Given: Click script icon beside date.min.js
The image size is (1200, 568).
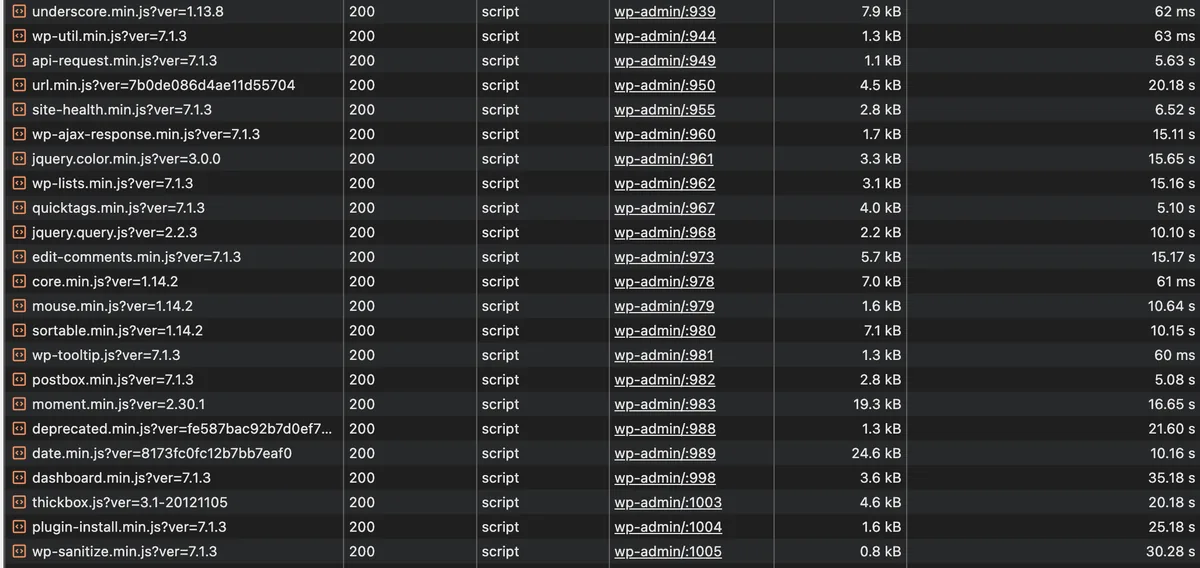Looking at the screenshot, I should point(18,454).
